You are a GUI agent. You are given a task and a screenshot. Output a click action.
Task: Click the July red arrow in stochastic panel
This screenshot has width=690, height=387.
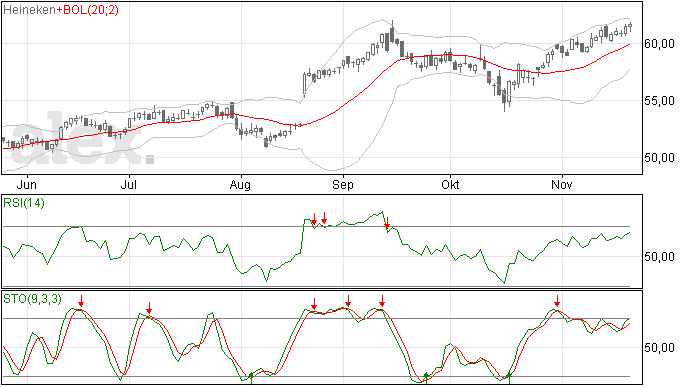coord(149,308)
